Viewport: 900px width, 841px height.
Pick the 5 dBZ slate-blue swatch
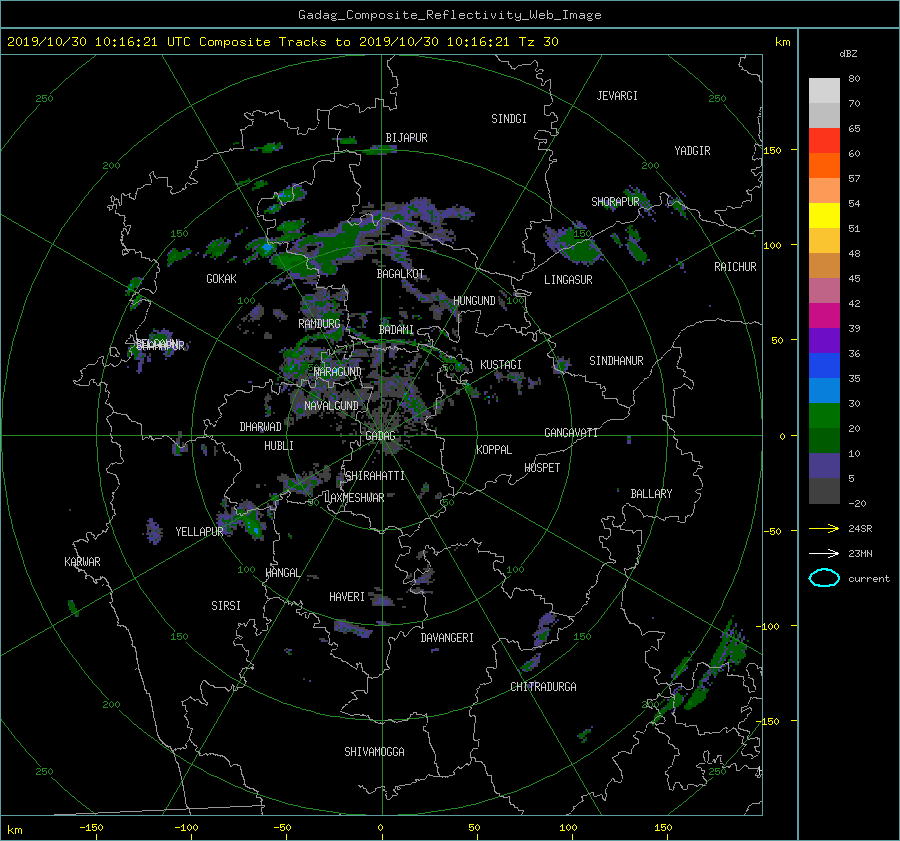point(824,465)
